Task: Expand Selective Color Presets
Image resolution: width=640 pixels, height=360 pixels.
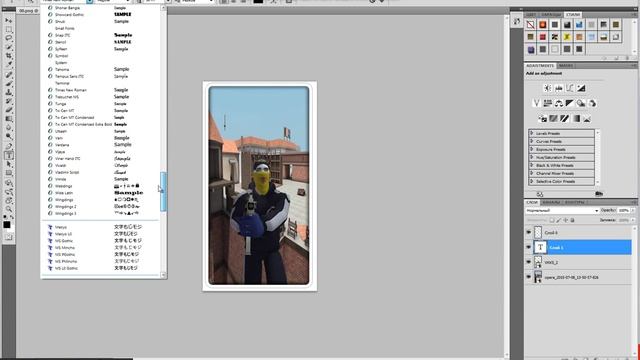Action: (x=532, y=181)
